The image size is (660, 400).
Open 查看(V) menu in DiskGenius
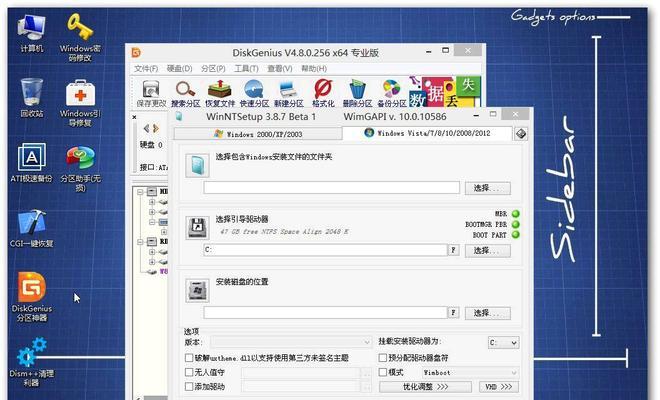[x=279, y=69]
